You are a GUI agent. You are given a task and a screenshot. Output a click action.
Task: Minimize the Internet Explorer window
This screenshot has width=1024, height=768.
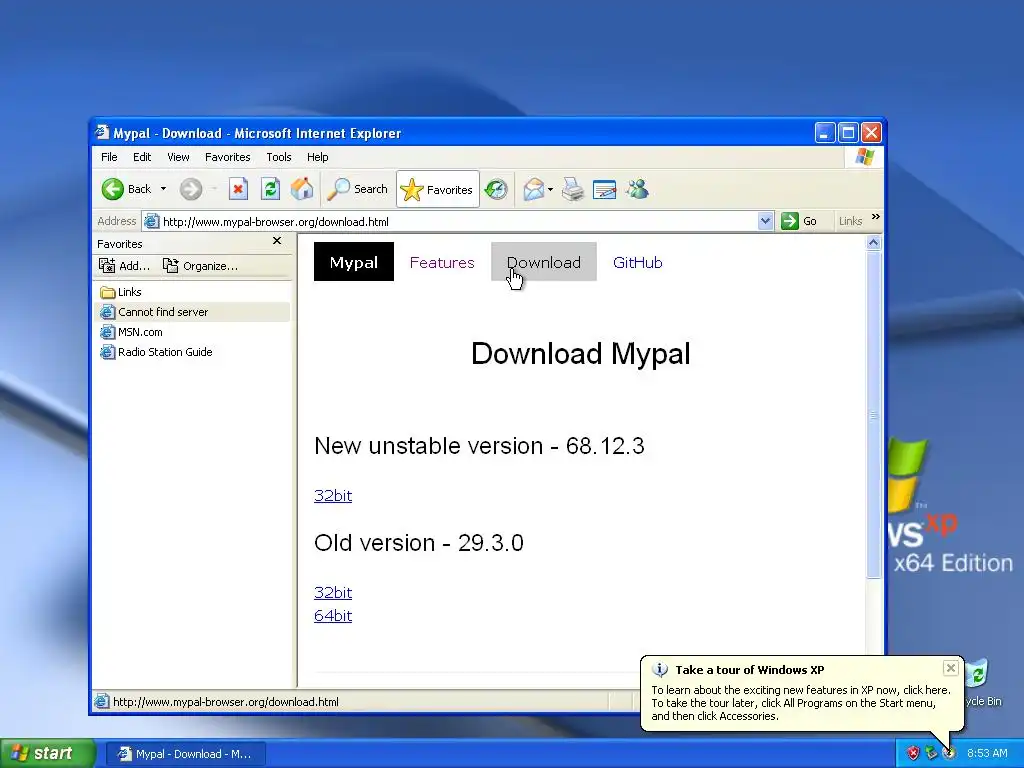825,133
